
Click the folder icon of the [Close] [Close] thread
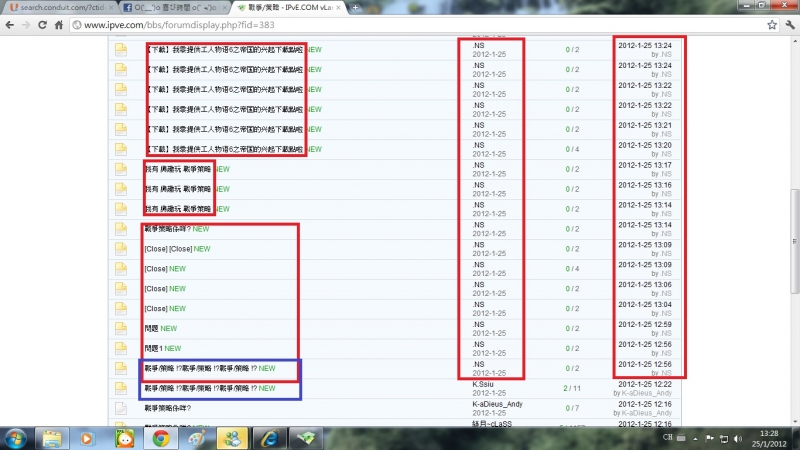click(121, 248)
